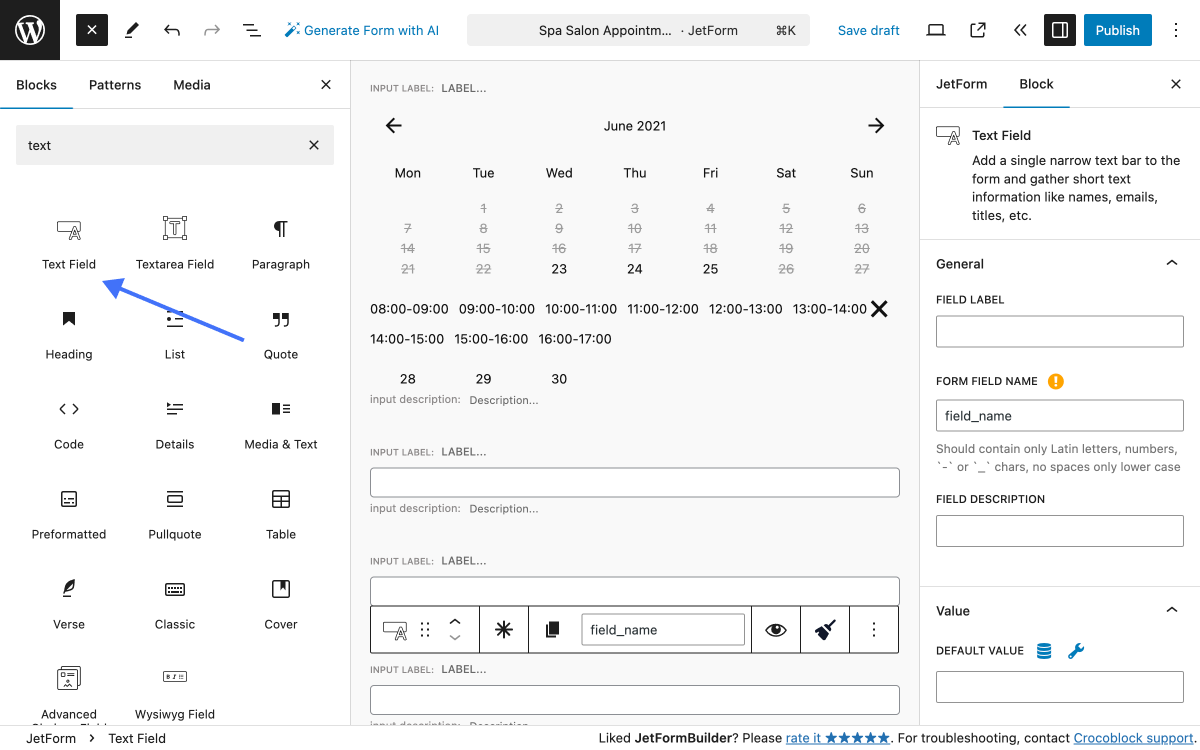Undo the last change
This screenshot has width=1200, height=750.
point(172,30)
